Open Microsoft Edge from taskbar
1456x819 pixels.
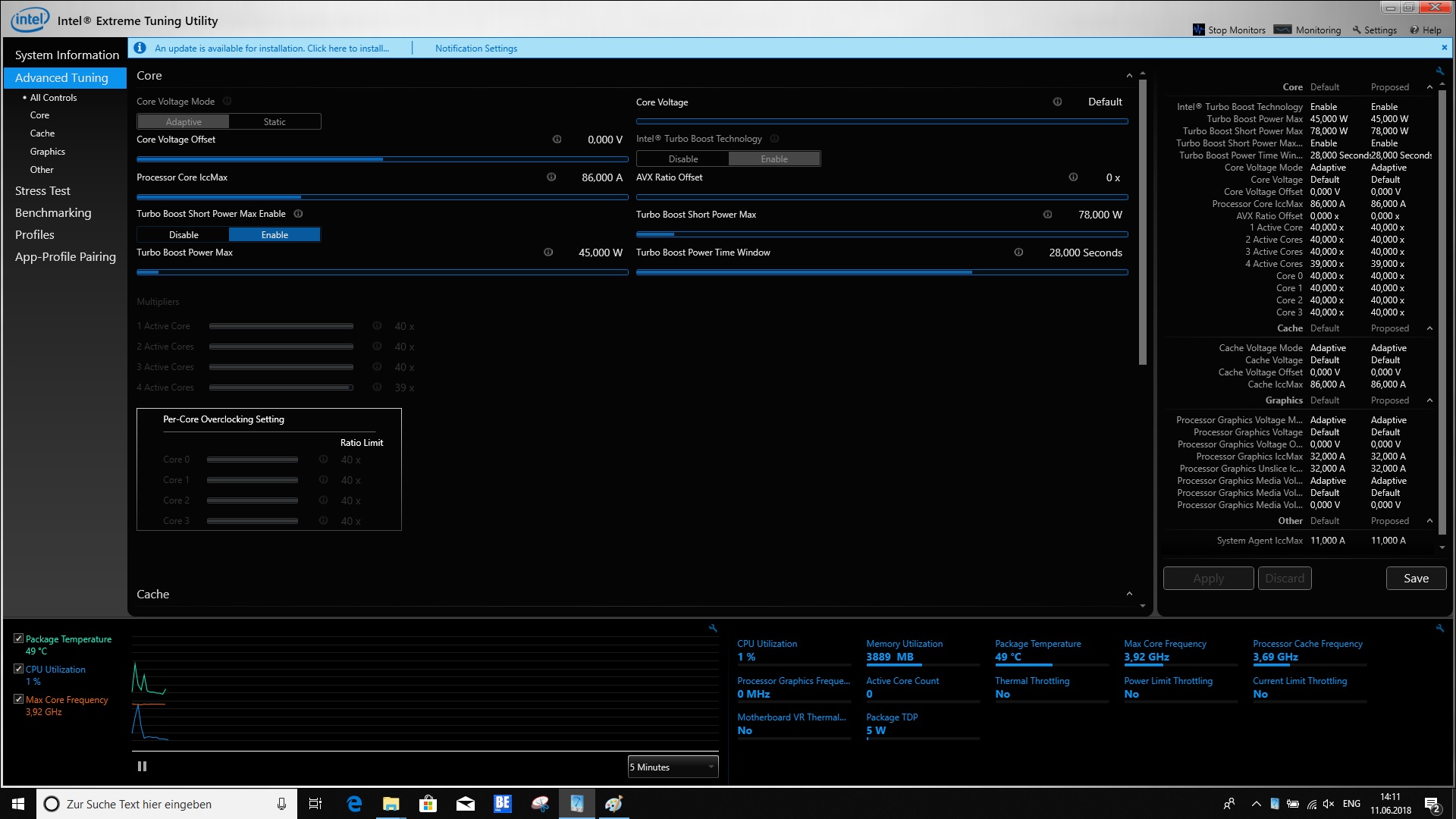point(354,804)
